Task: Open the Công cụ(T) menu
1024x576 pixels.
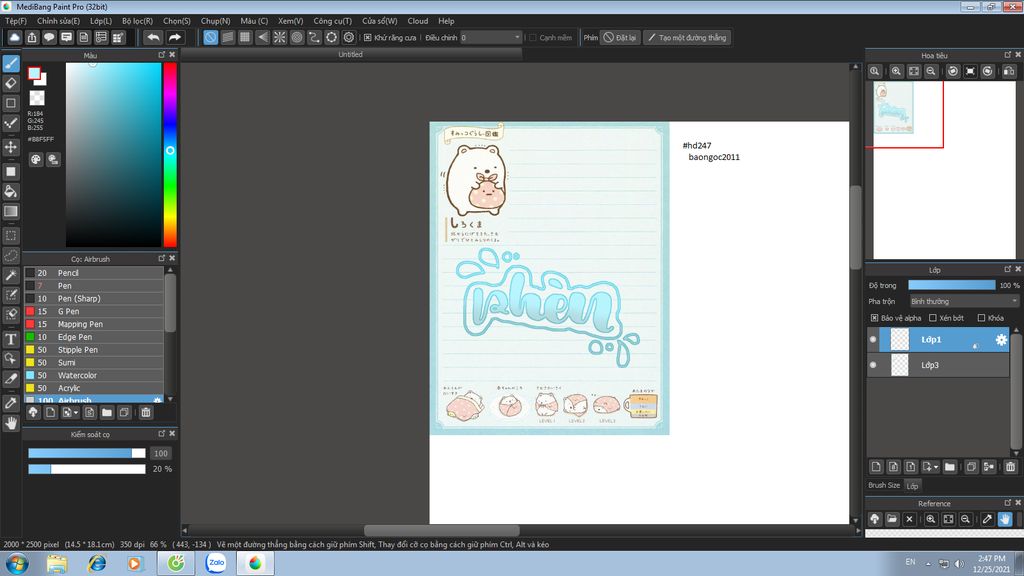Action: [332, 21]
